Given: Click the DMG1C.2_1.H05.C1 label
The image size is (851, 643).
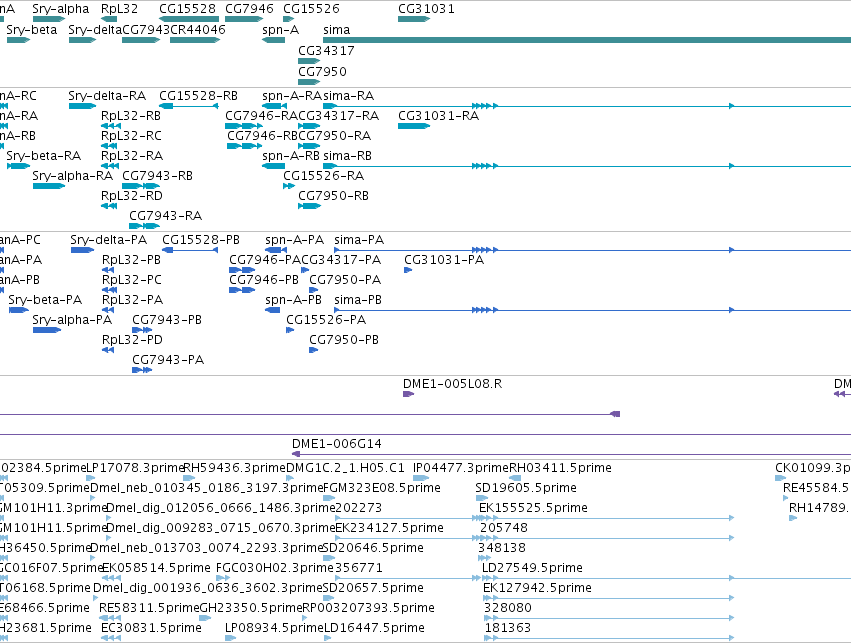Looking at the screenshot, I should (x=345, y=468).
